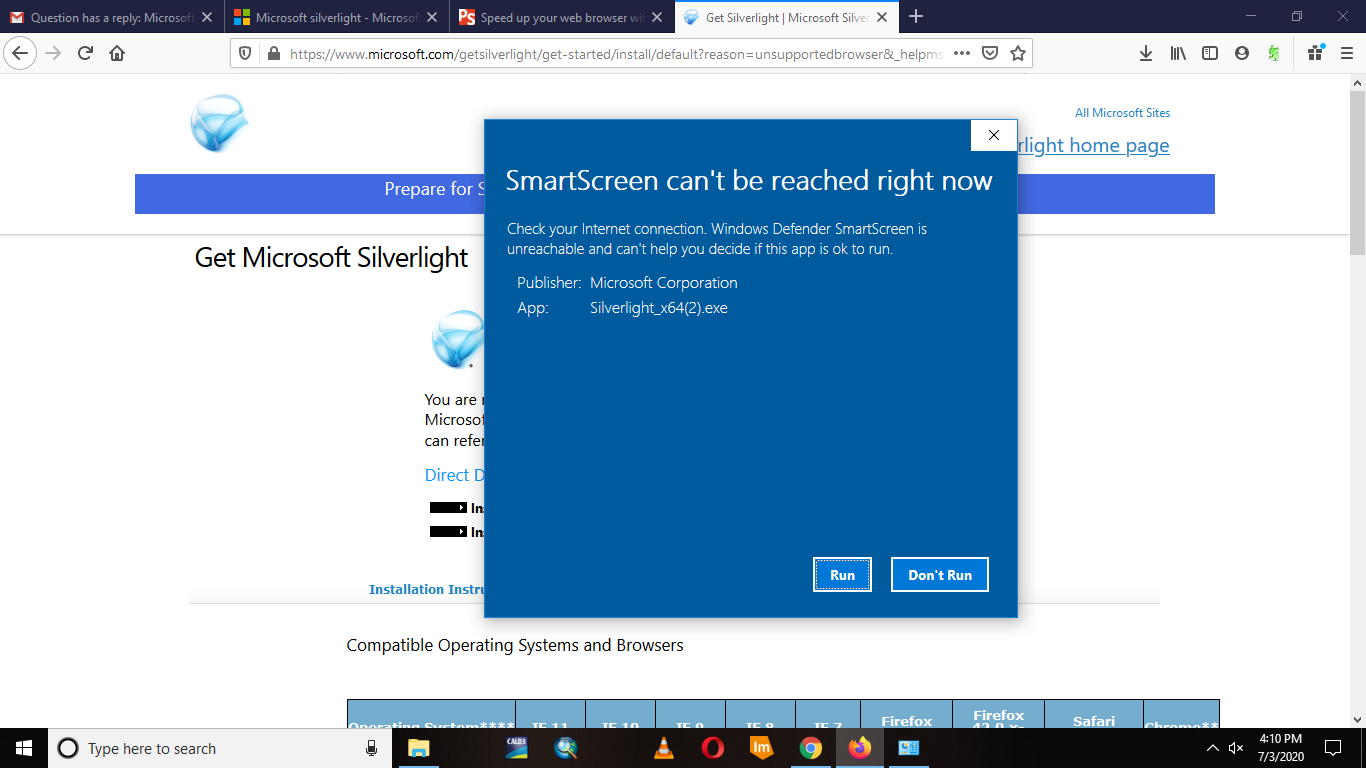Click Cortana circle icon
The image size is (1366, 768).
pyautogui.click(x=68, y=748)
